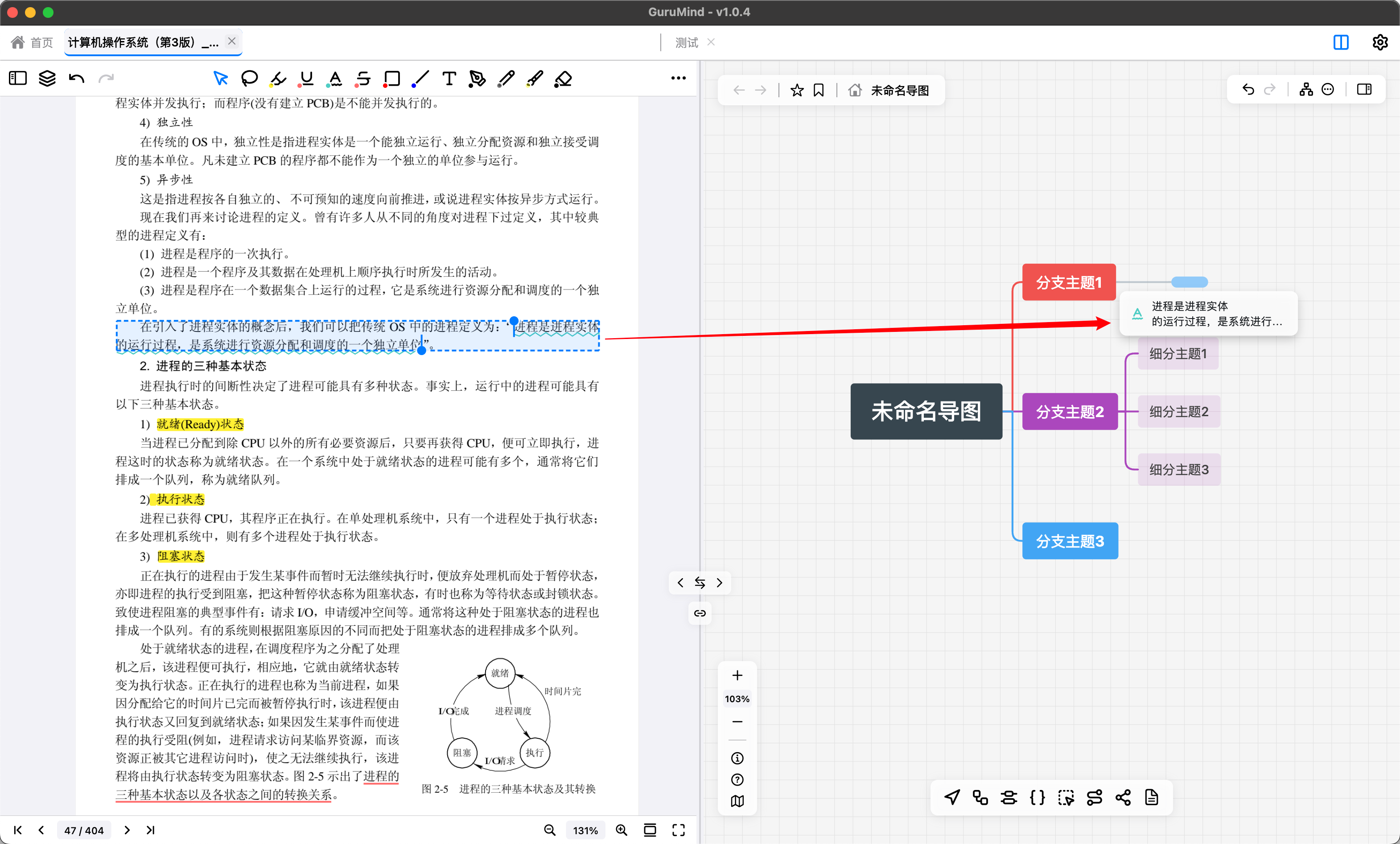Click the share icon in mind map toolbar
The width and height of the screenshot is (1400, 844).
1123,798
